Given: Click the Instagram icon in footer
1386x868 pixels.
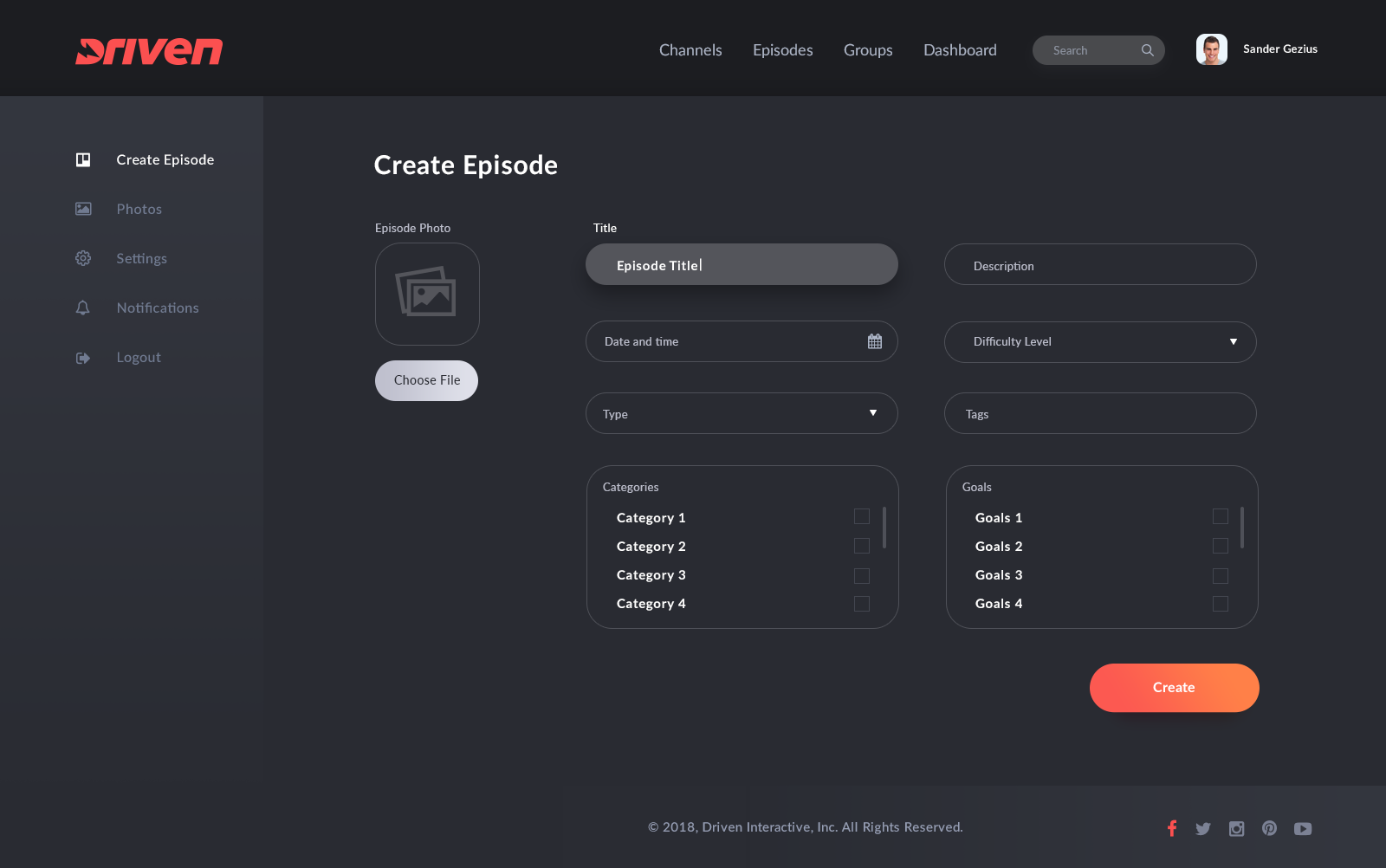Looking at the screenshot, I should pyautogui.click(x=1236, y=829).
